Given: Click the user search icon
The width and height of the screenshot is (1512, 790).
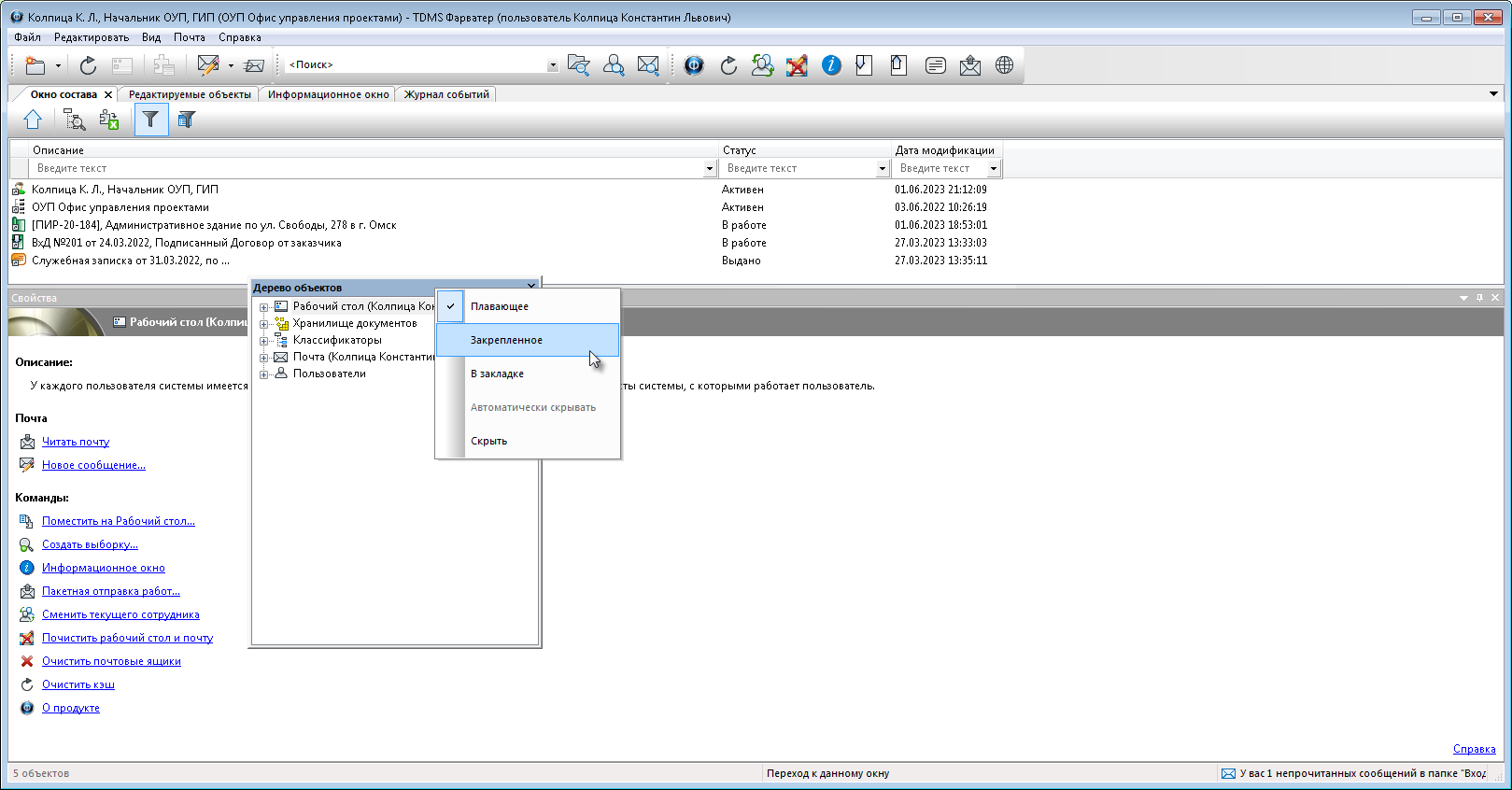Looking at the screenshot, I should [x=614, y=65].
